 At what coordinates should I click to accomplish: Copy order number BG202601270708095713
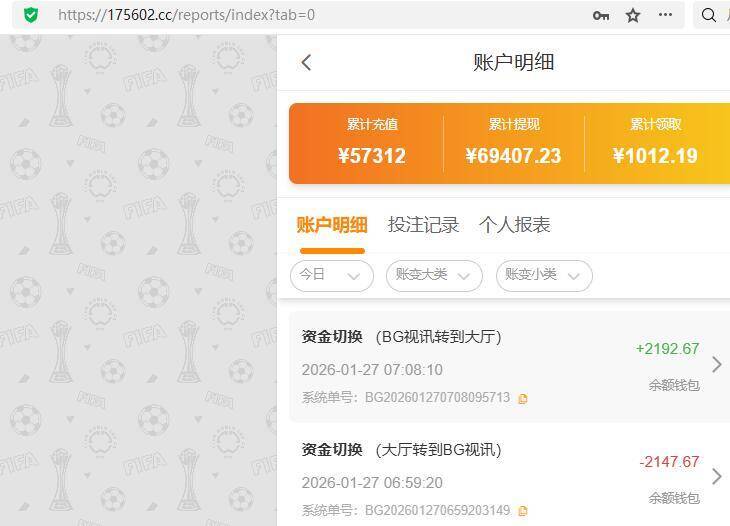[x=523, y=399]
